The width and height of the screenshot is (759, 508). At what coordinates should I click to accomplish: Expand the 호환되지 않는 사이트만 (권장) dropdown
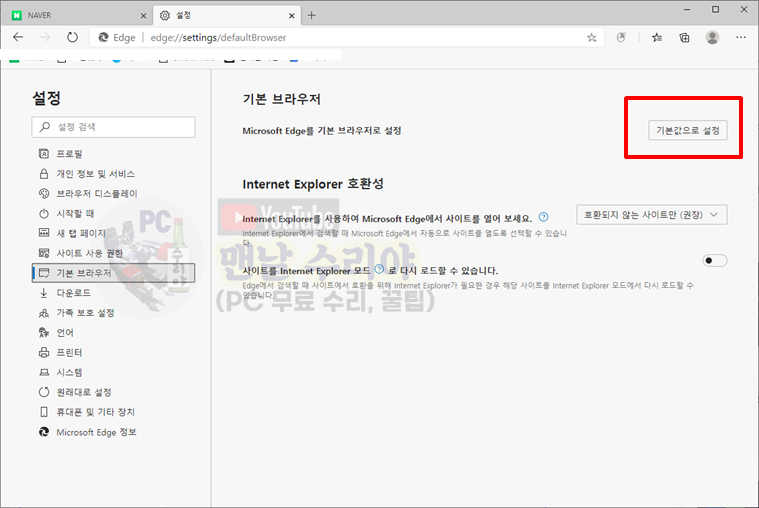[652, 215]
